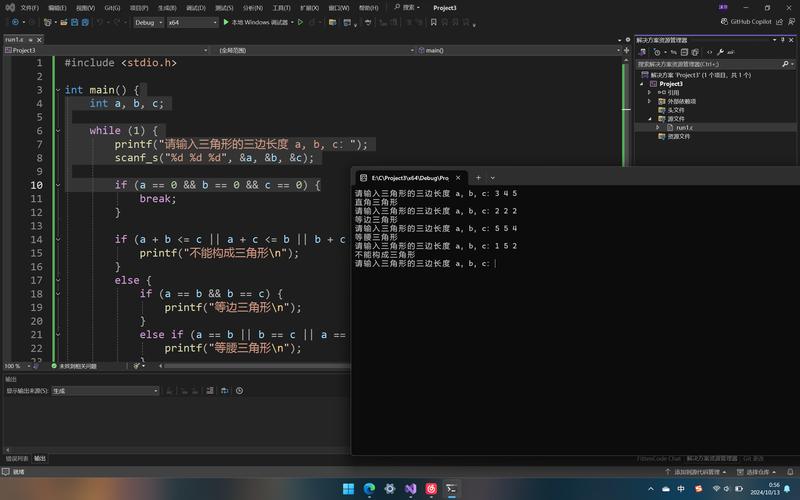
Task: Click the properties wrench icon
Action: click(x=720, y=52)
